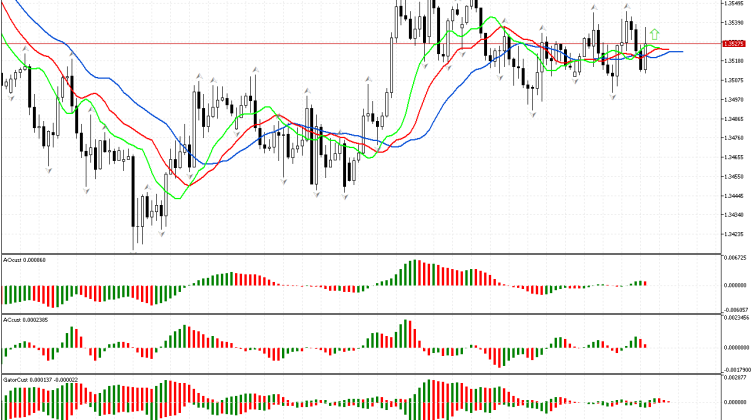The width and height of the screenshot is (752, 420).
Task: Click the 0.006725 scale value in AOcust panel
Action: [735, 258]
